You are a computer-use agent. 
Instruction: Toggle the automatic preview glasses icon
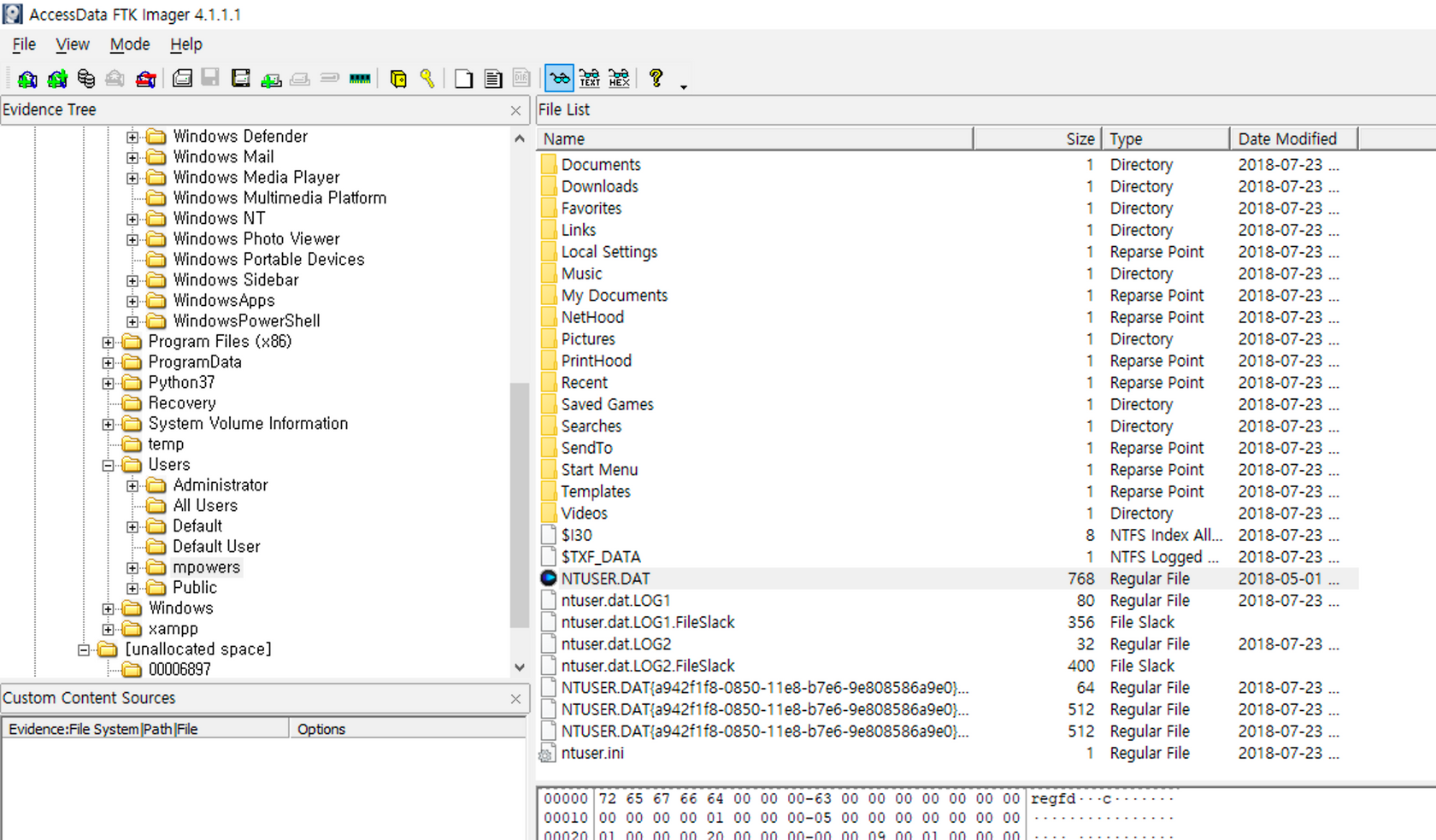pyautogui.click(x=560, y=79)
